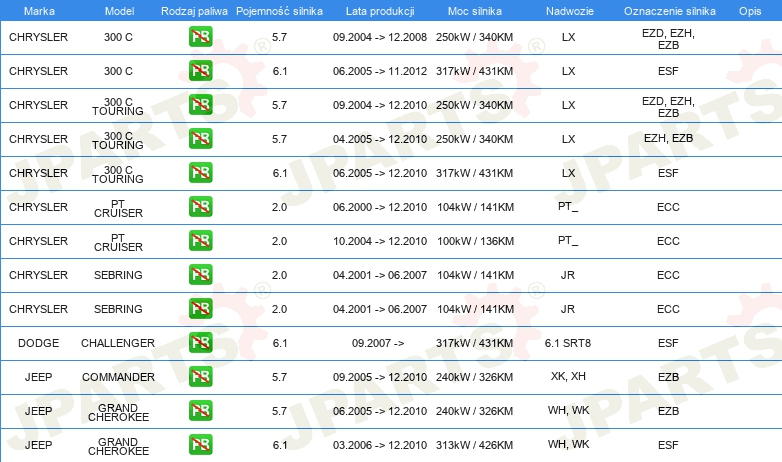Click the Marka column header
The image size is (782, 462).
(x=39, y=11)
